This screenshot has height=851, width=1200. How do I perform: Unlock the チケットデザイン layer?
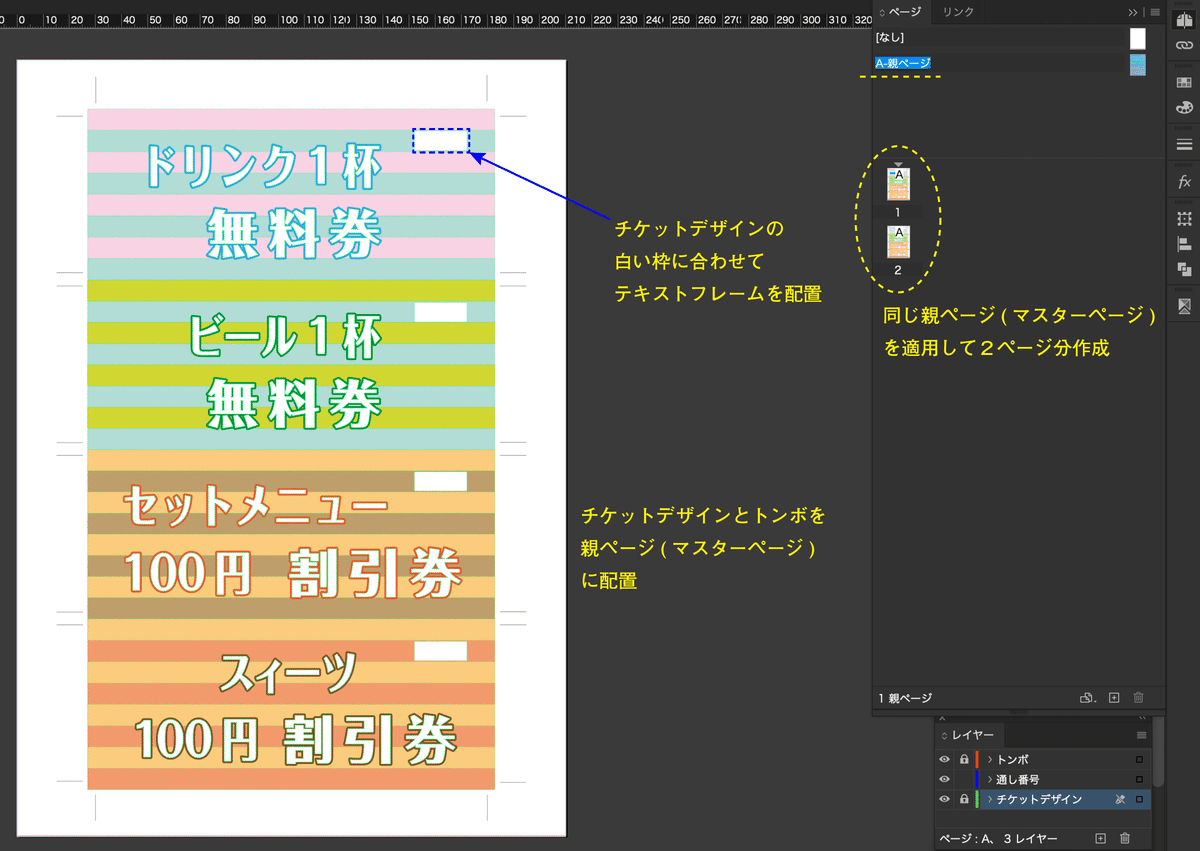(963, 799)
